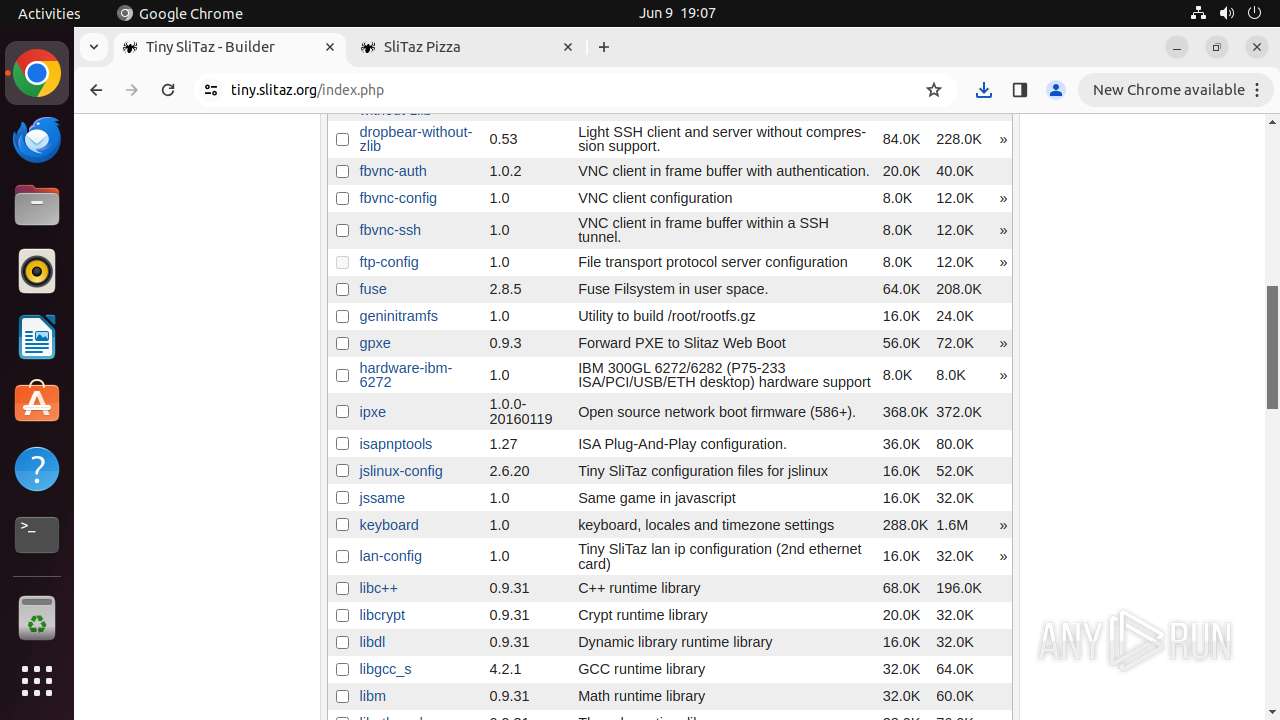Open the libgcc_s package link
Screen dimensions: 1280x720
point(385,669)
